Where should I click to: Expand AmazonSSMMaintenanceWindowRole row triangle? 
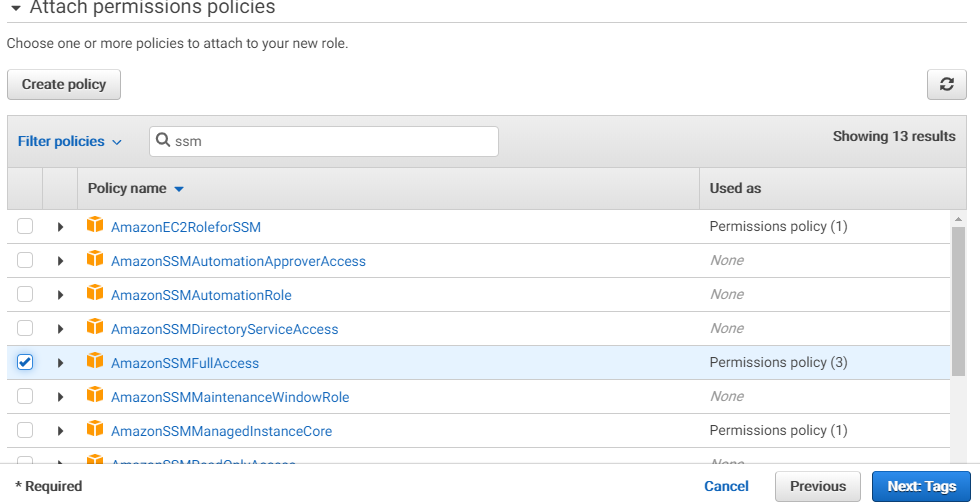pos(60,397)
